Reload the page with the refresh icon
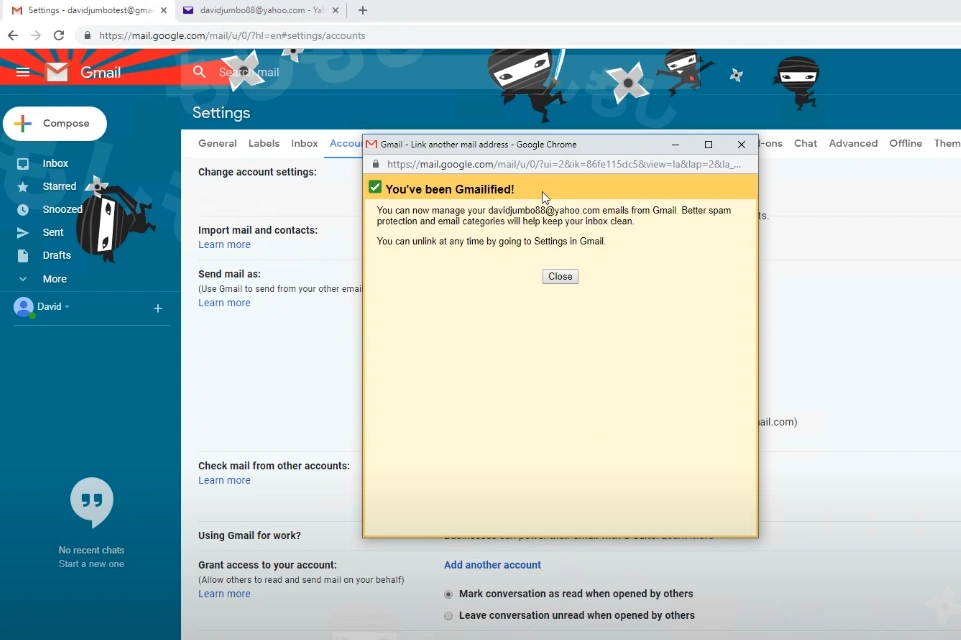Screen dimensions: 961x640 (59, 36)
